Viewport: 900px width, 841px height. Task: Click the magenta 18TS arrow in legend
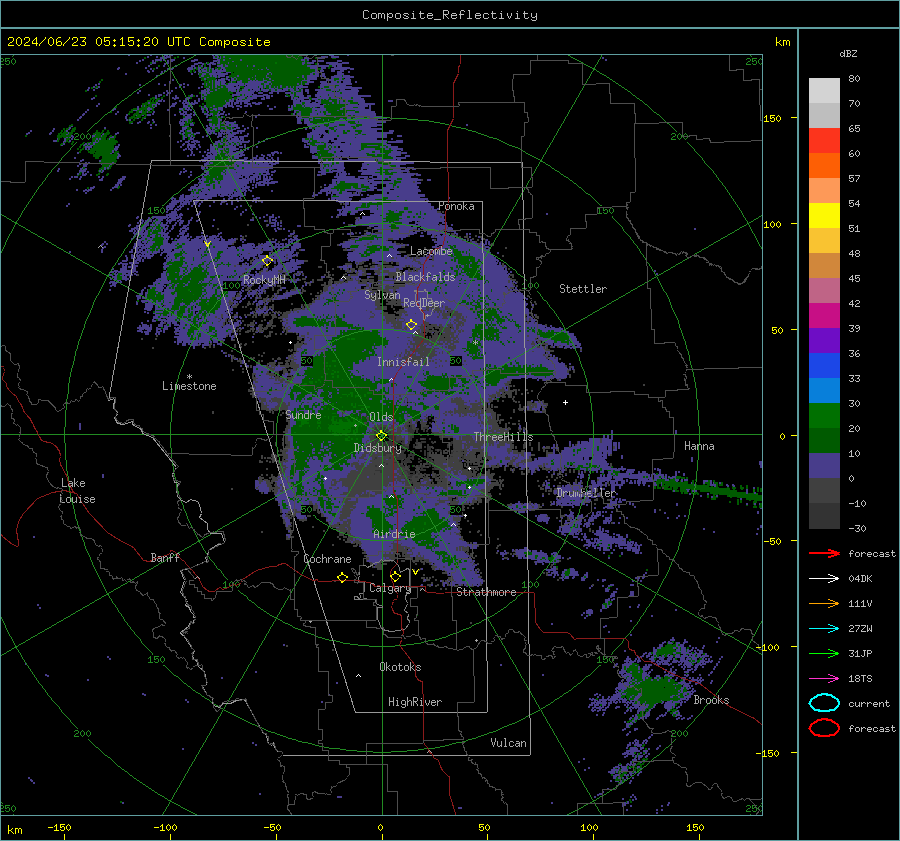tap(824, 679)
